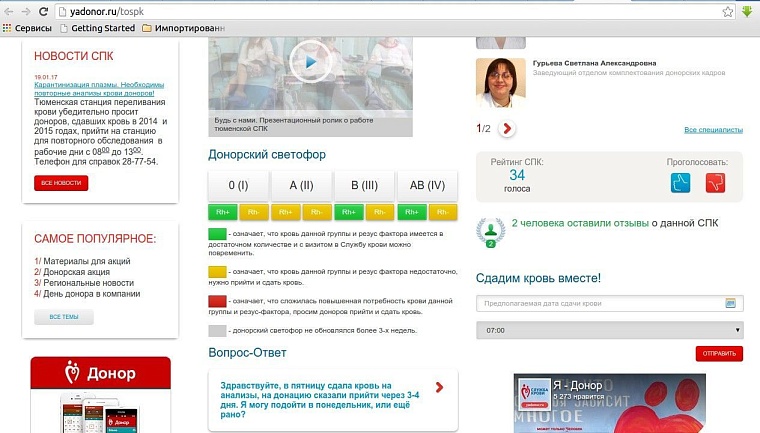Play the SPK presentation video

(x=311, y=62)
